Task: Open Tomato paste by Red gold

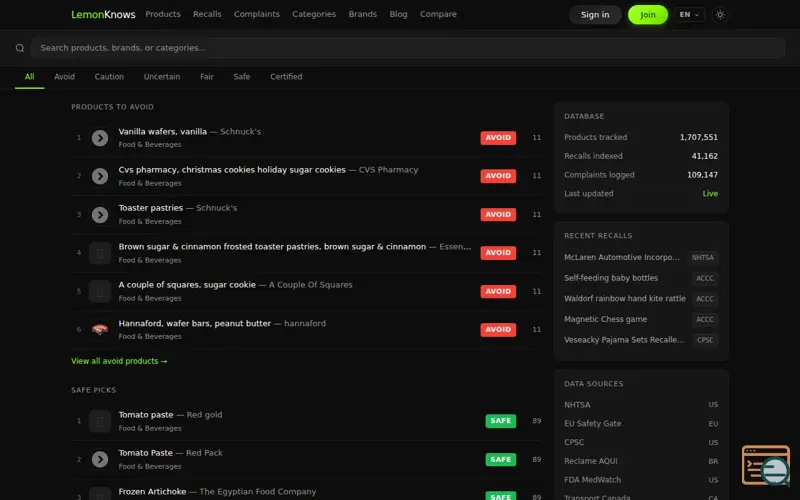Action: click(146, 415)
